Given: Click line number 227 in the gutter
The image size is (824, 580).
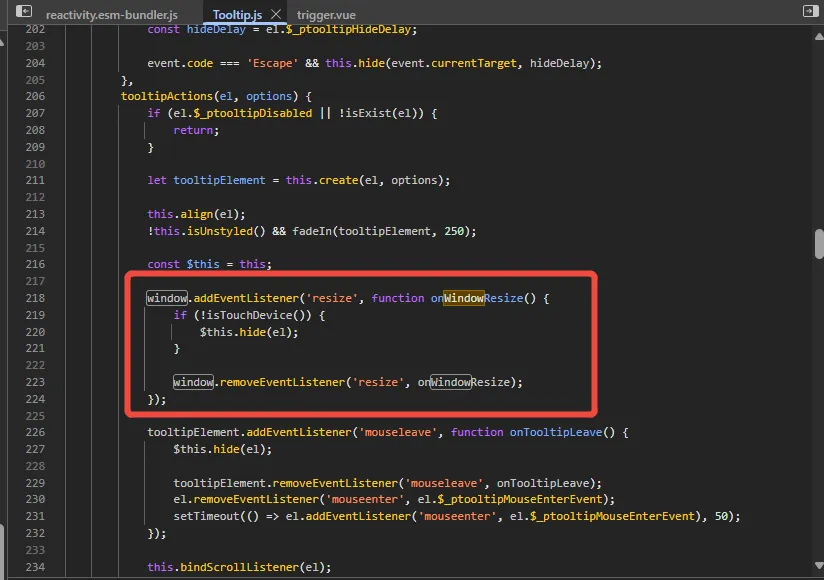Looking at the screenshot, I should (x=35, y=449).
